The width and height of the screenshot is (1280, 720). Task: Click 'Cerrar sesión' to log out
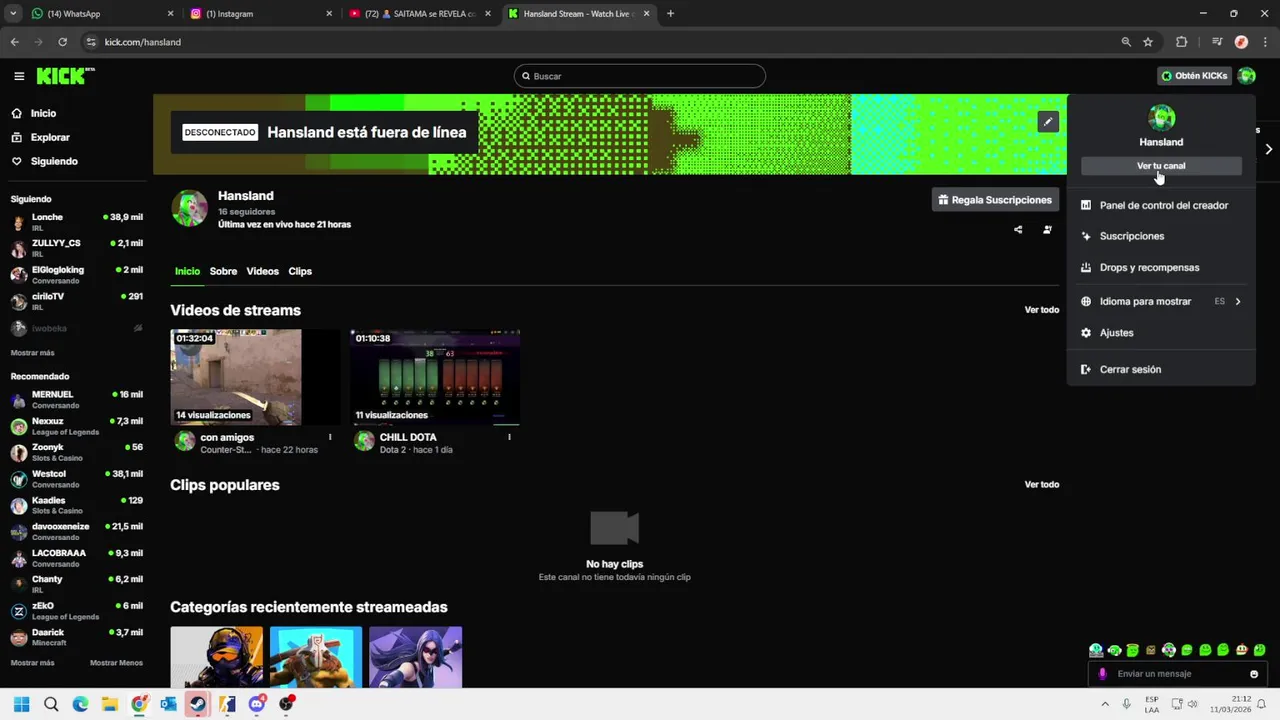pos(1161,369)
